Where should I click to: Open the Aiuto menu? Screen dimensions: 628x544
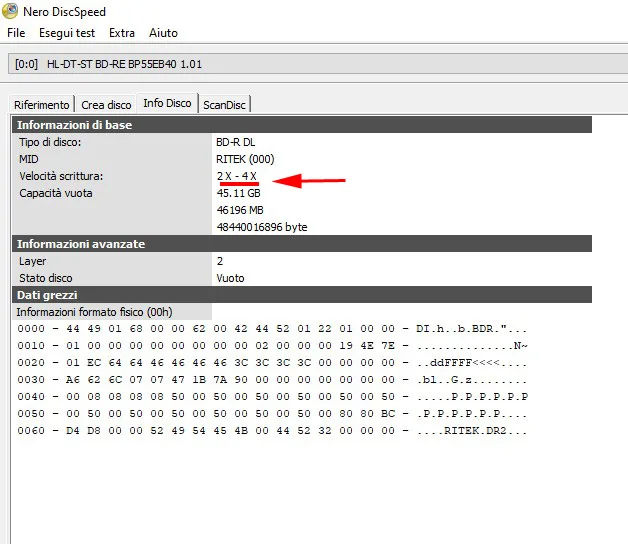pos(163,33)
